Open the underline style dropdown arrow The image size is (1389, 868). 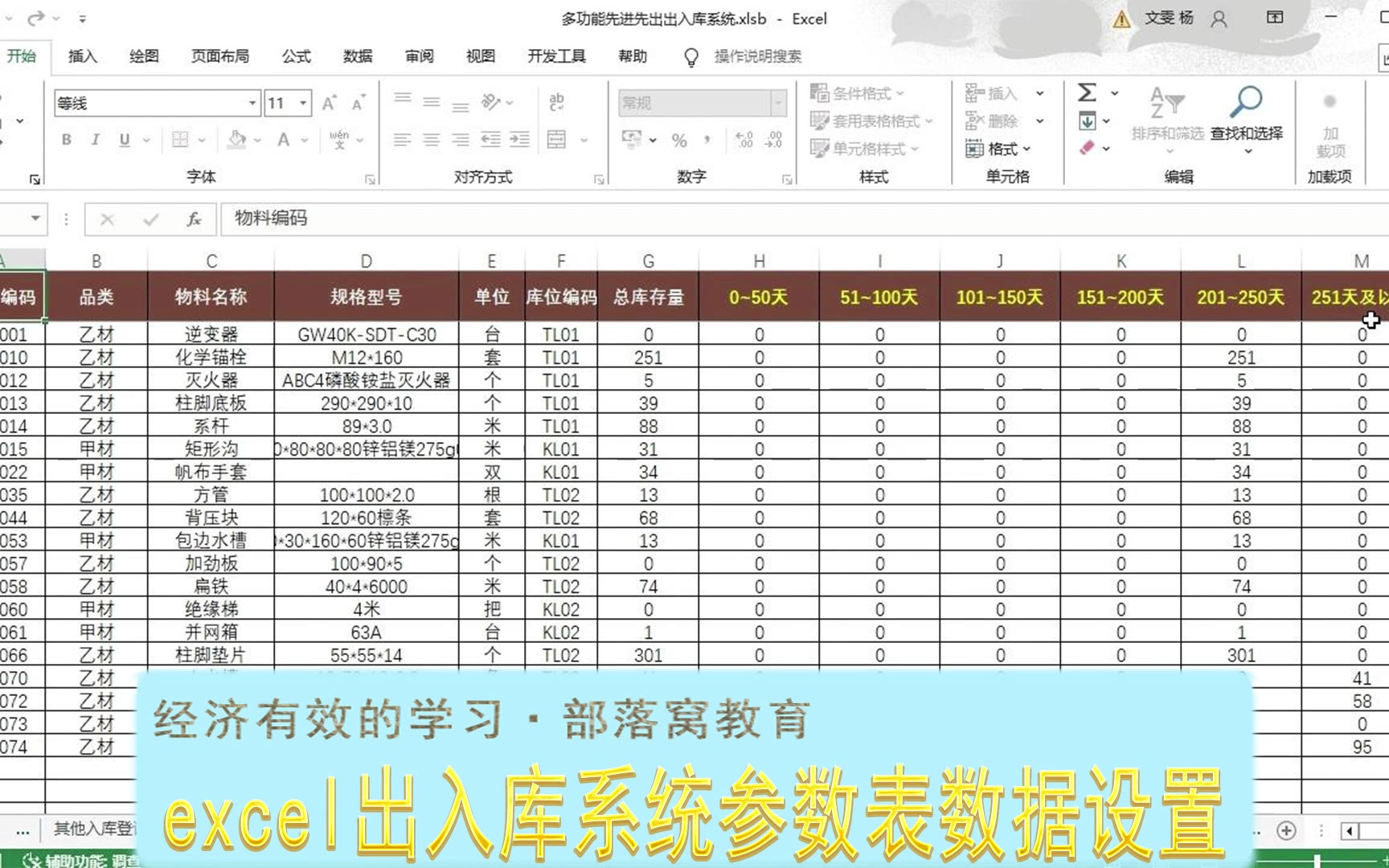point(146,140)
